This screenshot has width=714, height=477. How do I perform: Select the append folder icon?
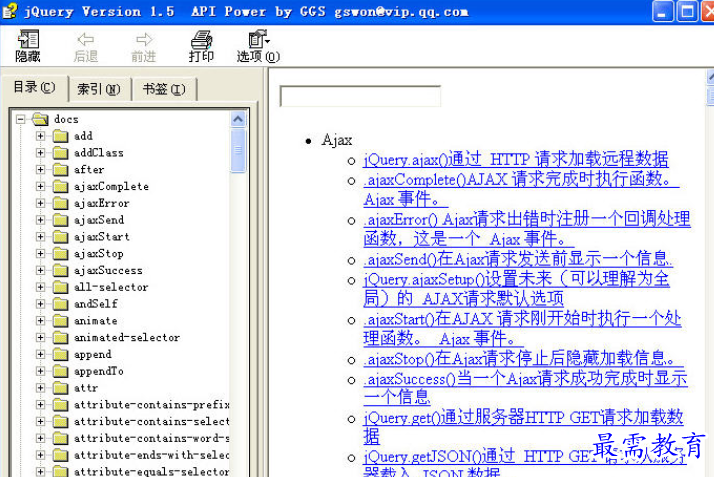pos(60,355)
